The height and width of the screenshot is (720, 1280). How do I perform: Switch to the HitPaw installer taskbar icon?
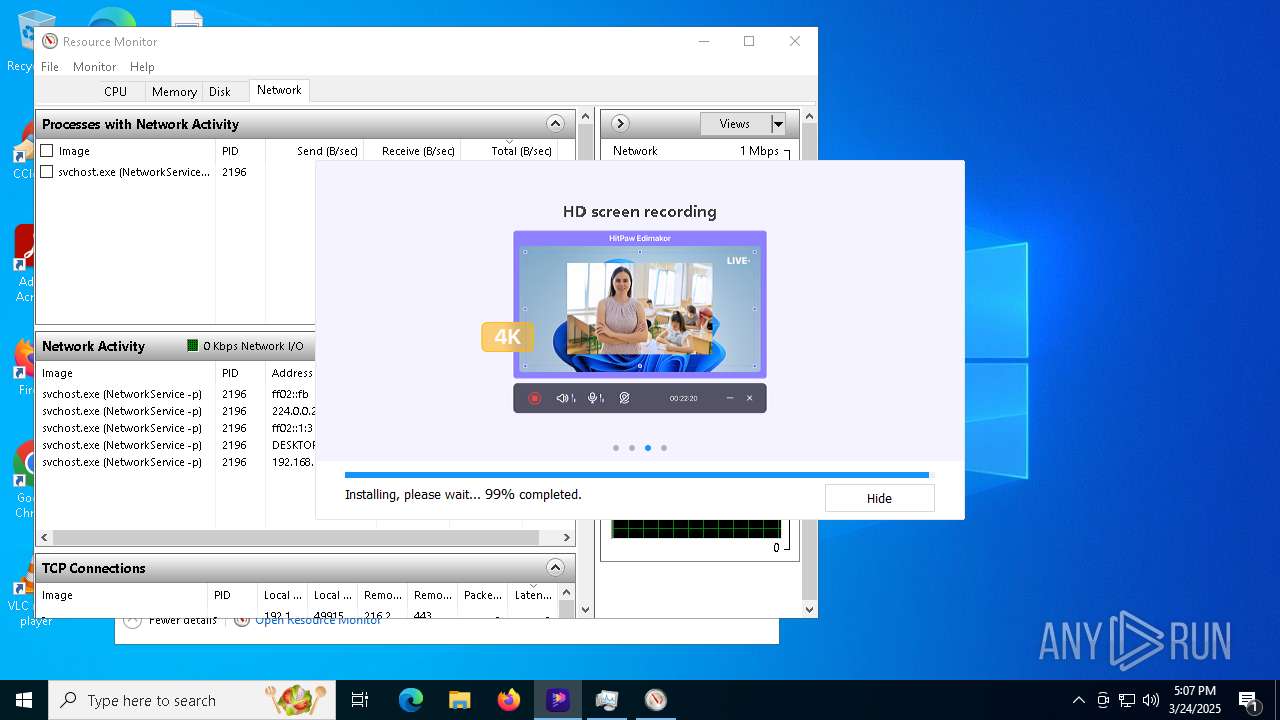click(558, 700)
